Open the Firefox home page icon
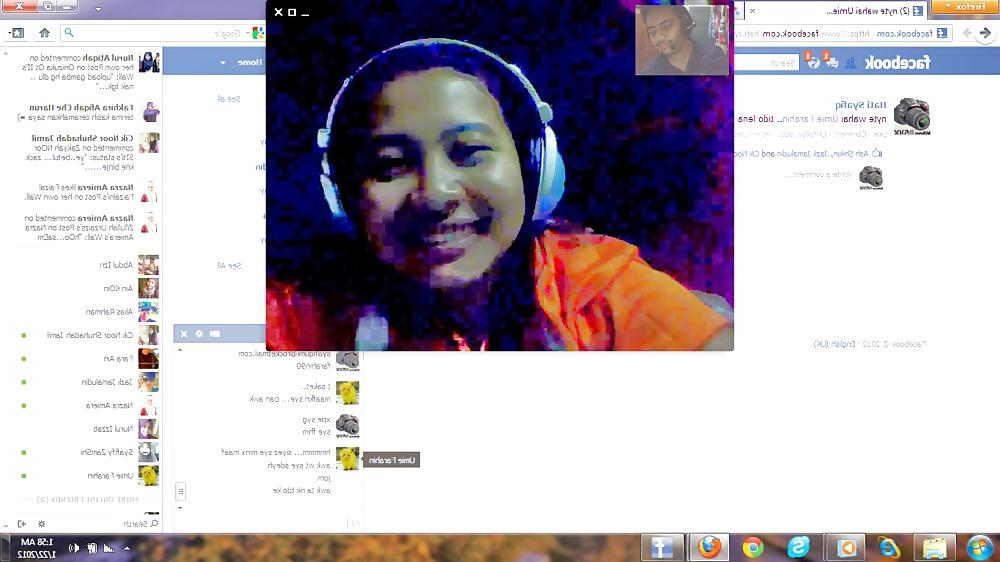The width and height of the screenshot is (1000, 562). click(x=45, y=33)
